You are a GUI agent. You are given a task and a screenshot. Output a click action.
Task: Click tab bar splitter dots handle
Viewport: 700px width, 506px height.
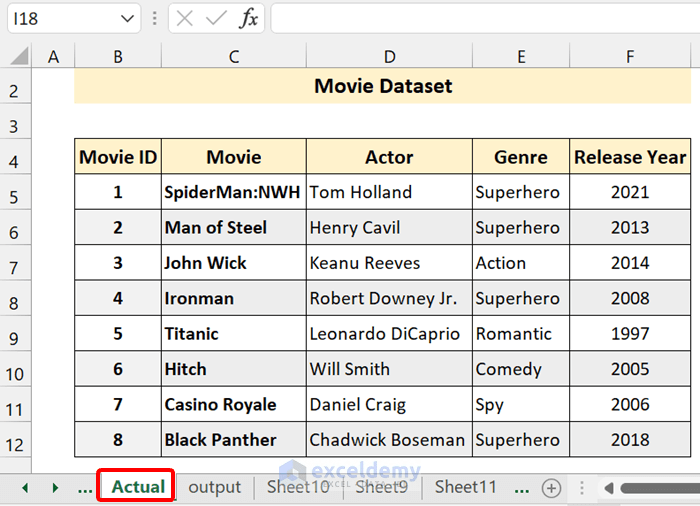(x=582, y=488)
